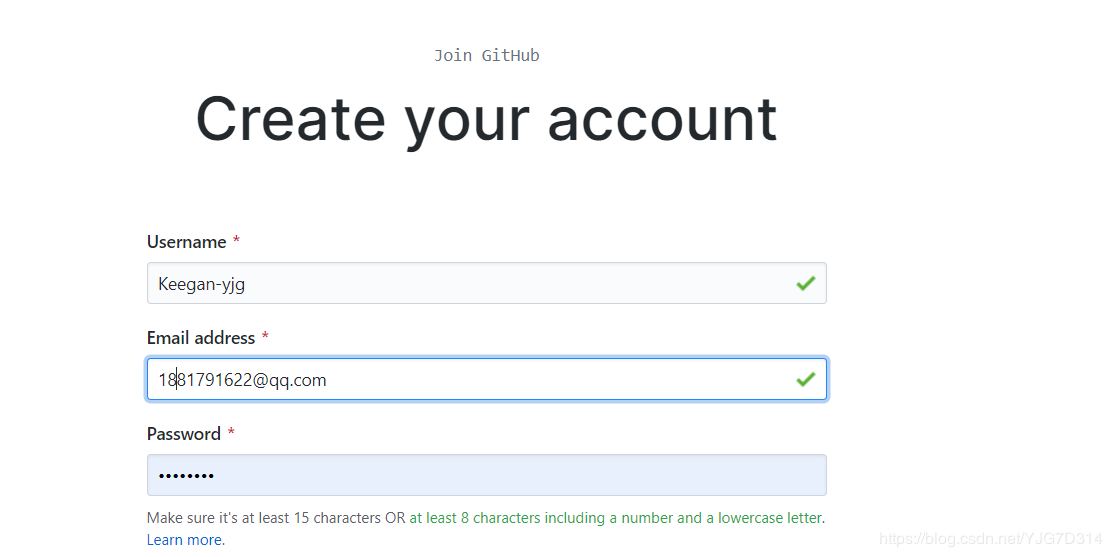Click the red asterisk beside Email address label
This screenshot has height=557, width=1112.
coord(265,338)
